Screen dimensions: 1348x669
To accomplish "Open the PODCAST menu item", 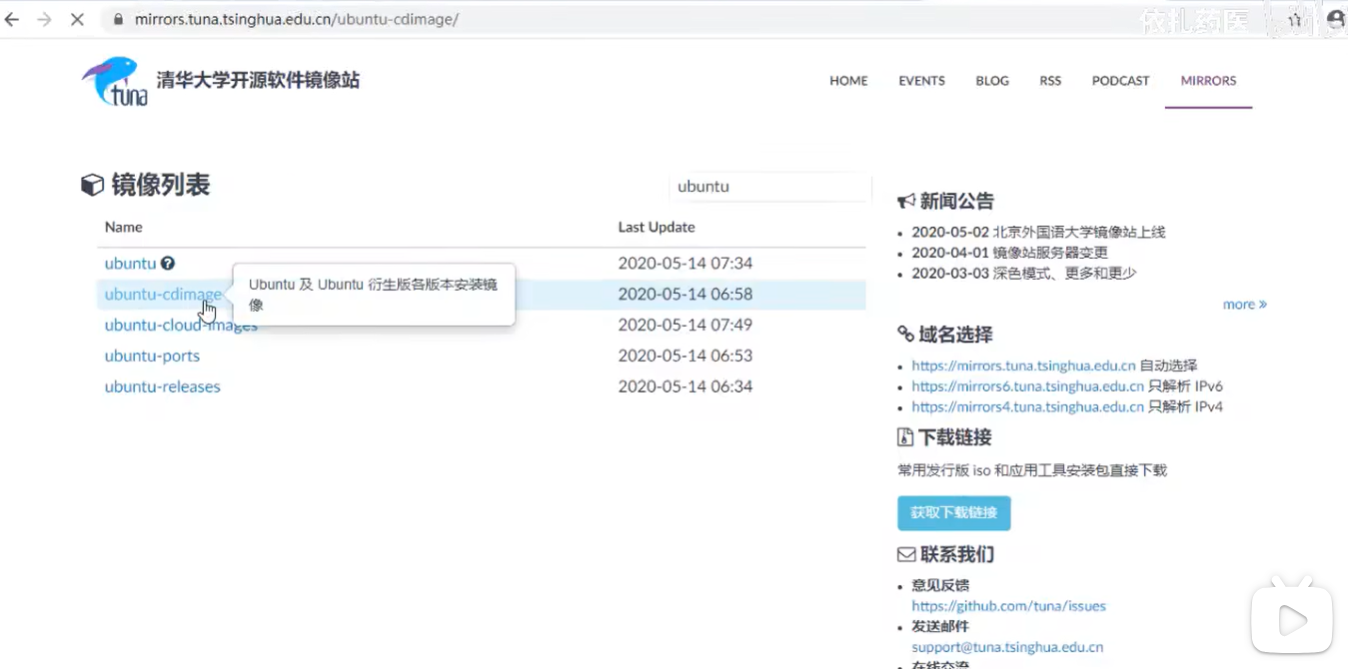I will tap(1120, 81).
